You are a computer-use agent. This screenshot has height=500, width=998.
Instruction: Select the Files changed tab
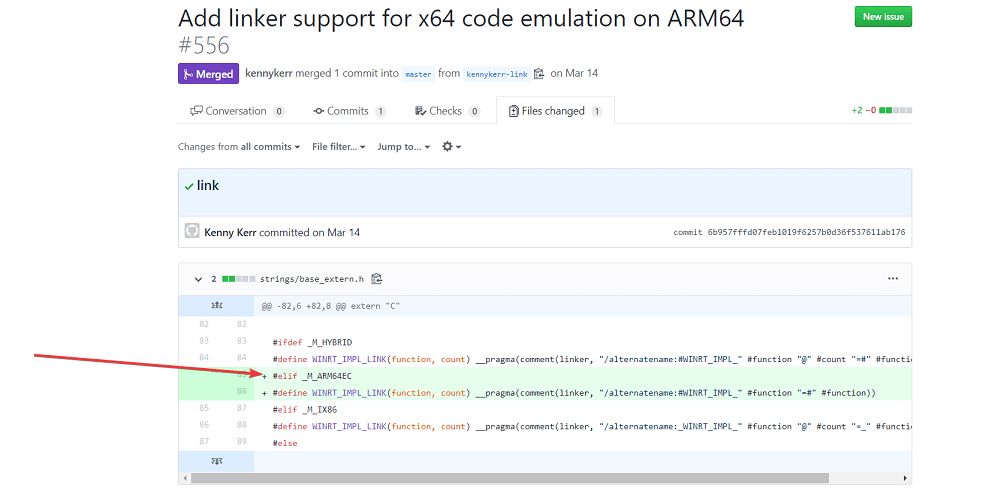pyautogui.click(x=555, y=111)
